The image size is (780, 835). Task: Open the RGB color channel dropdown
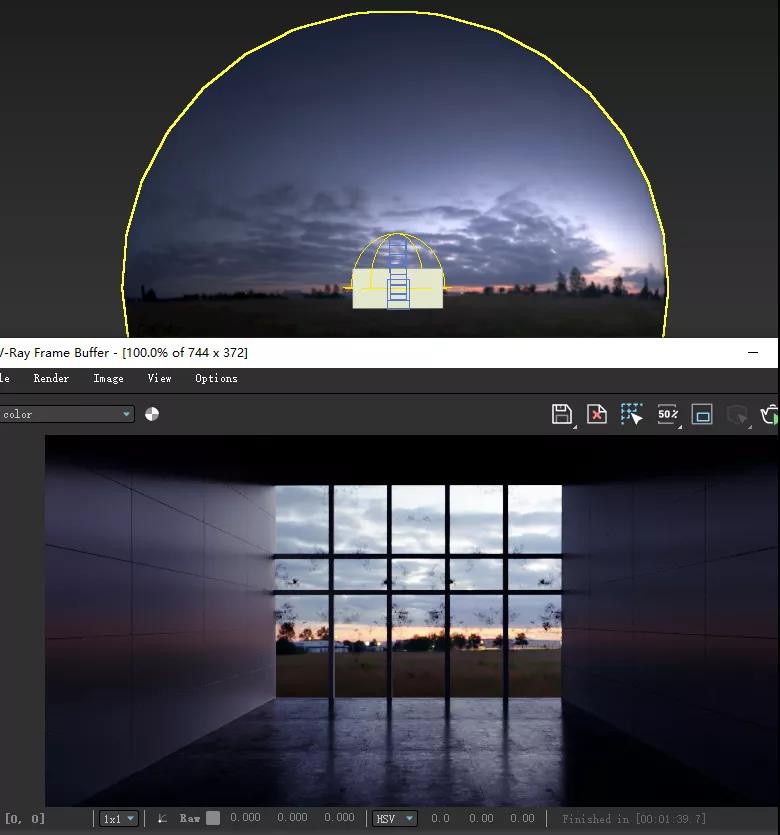(66, 414)
